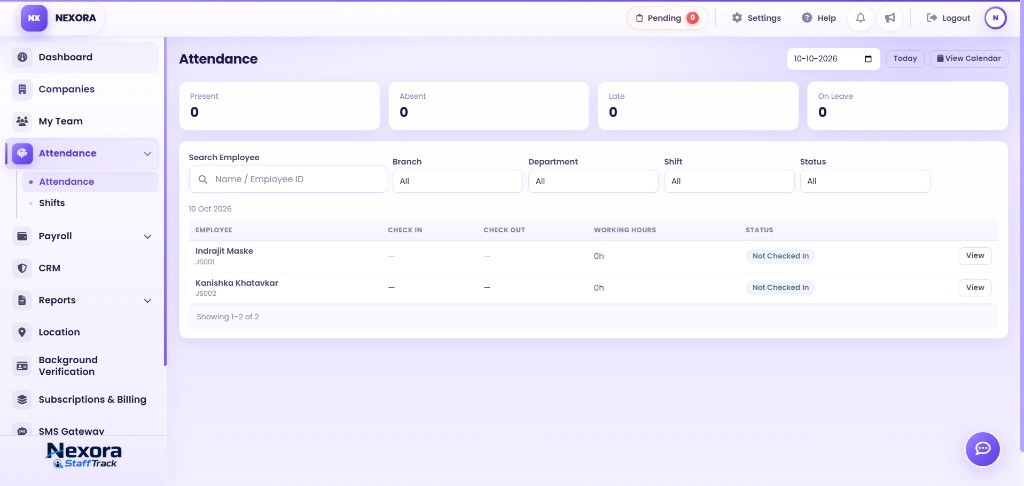Select the Attendance submenu item
The image size is (1024, 486).
tap(90, 182)
